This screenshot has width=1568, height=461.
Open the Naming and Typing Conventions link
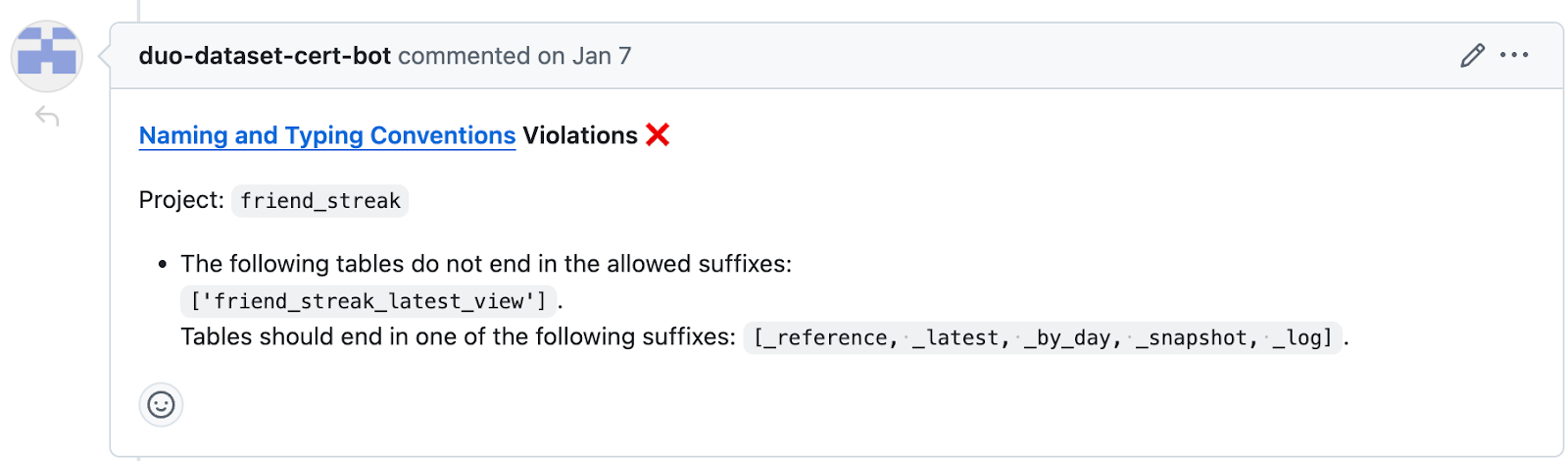pyautogui.click(x=326, y=135)
